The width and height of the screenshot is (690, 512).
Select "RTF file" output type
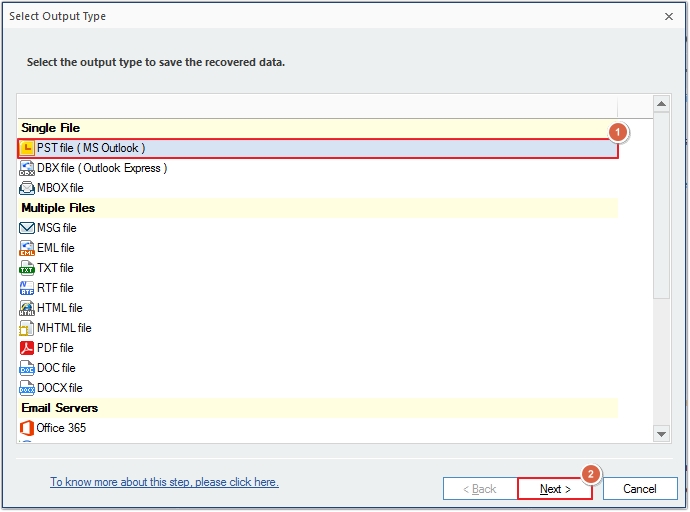(55, 288)
